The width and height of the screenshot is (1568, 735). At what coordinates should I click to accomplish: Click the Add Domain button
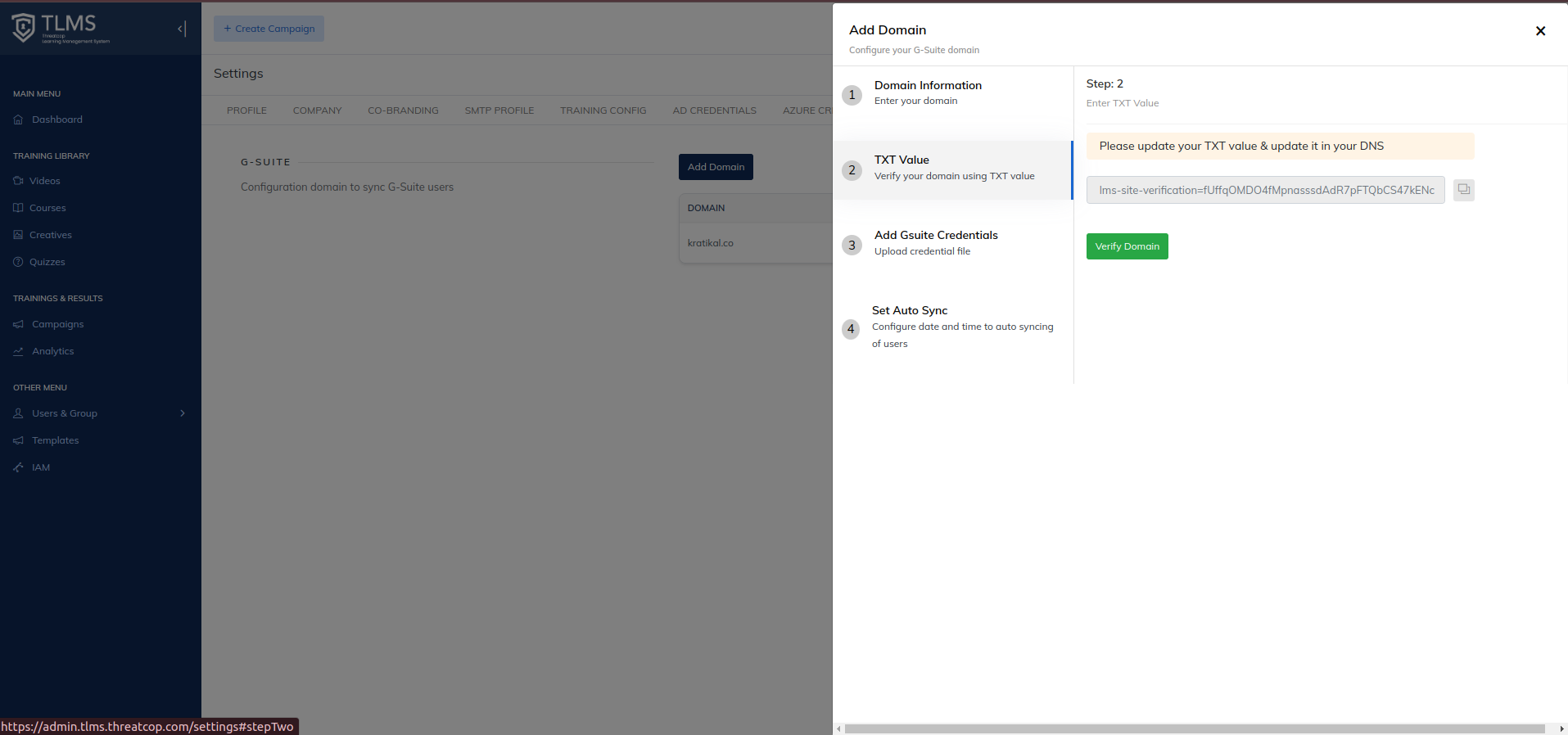(x=716, y=167)
